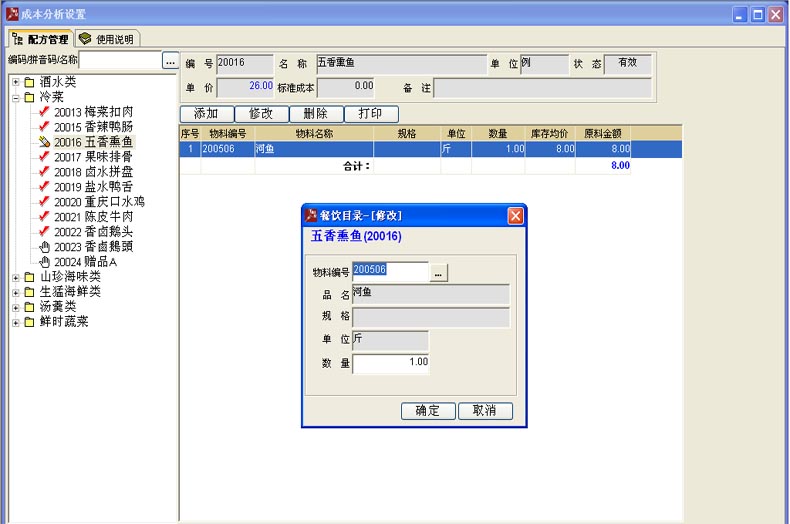The image size is (790, 524).
Task: Open the 物料编号 lookup ellipsis button
Action: pyautogui.click(x=439, y=272)
